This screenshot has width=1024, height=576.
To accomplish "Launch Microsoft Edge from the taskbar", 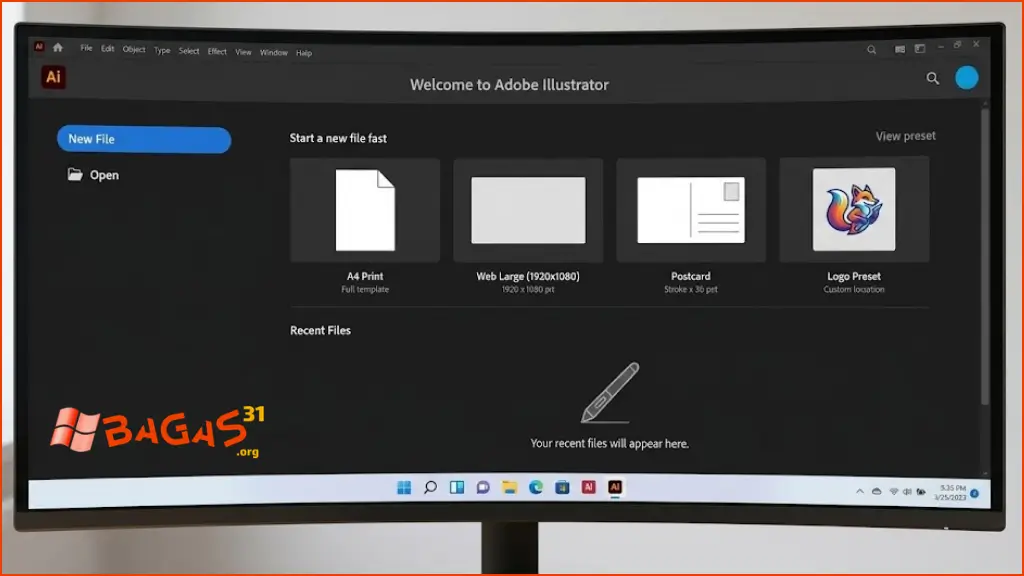I will coord(536,487).
